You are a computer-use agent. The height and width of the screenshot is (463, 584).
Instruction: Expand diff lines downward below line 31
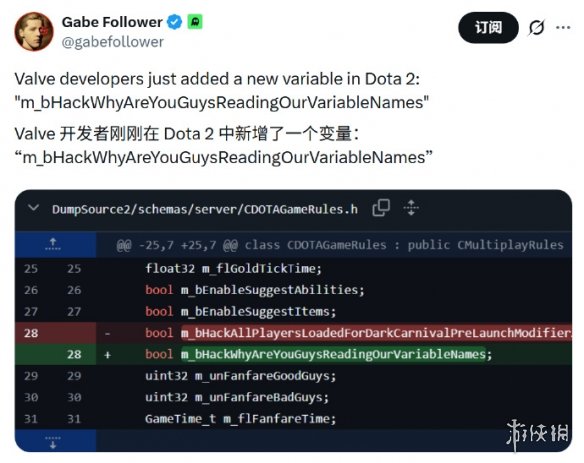pyautogui.click(x=53, y=441)
